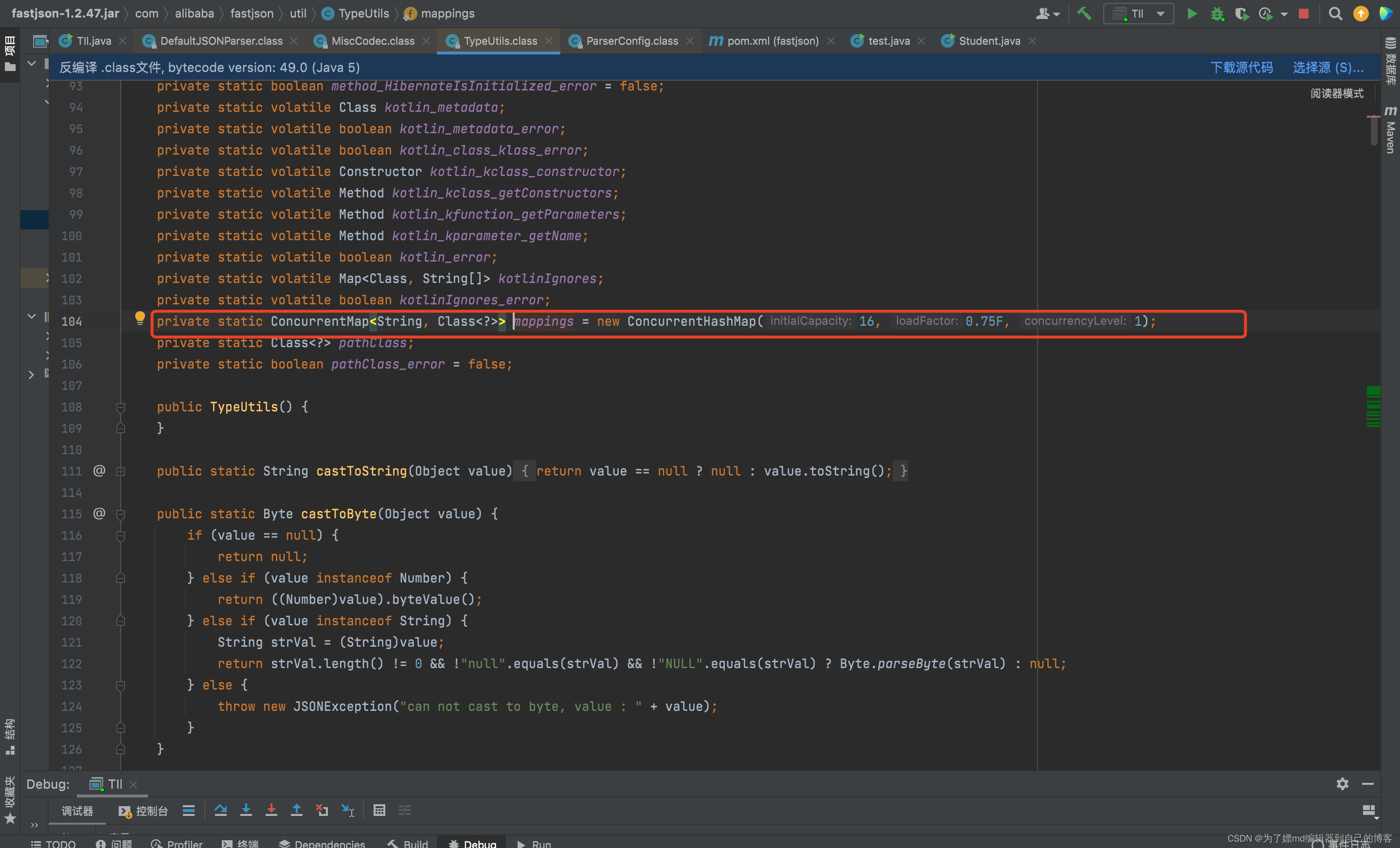Toggle Structure tool window on left strip
Image resolution: width=1400 pixels, height=848 pixels.
(10, 736)
